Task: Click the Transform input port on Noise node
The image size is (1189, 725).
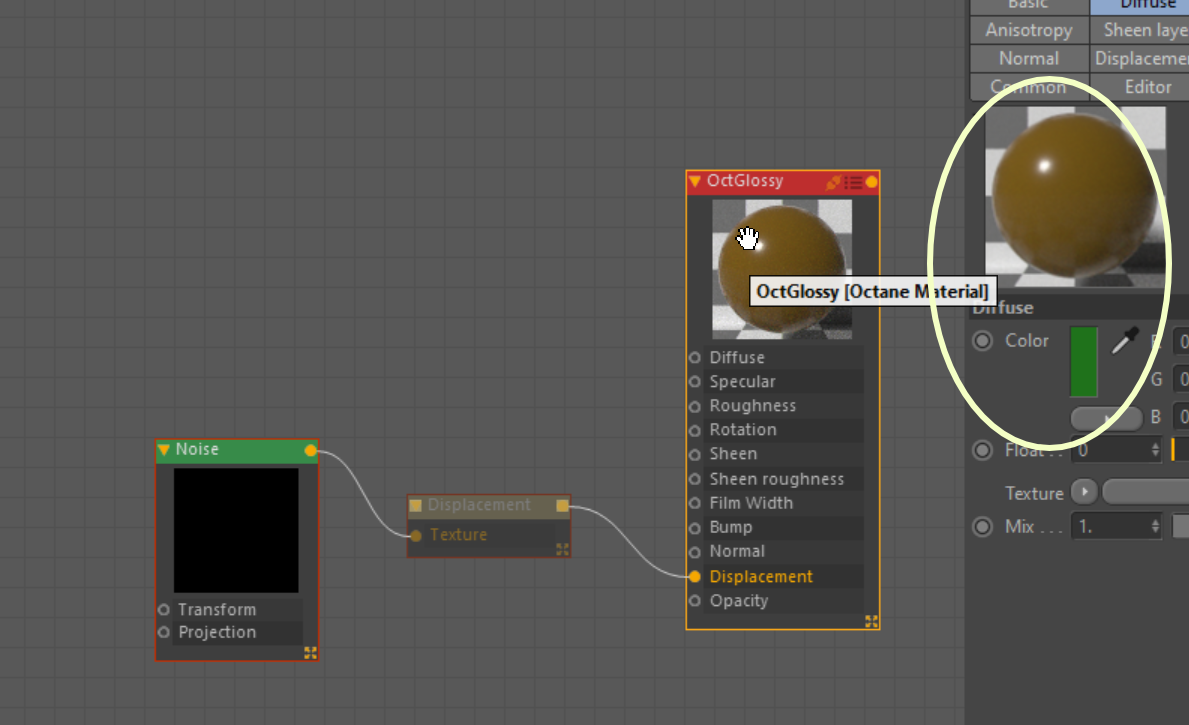Action: click(x=164, y=610)
